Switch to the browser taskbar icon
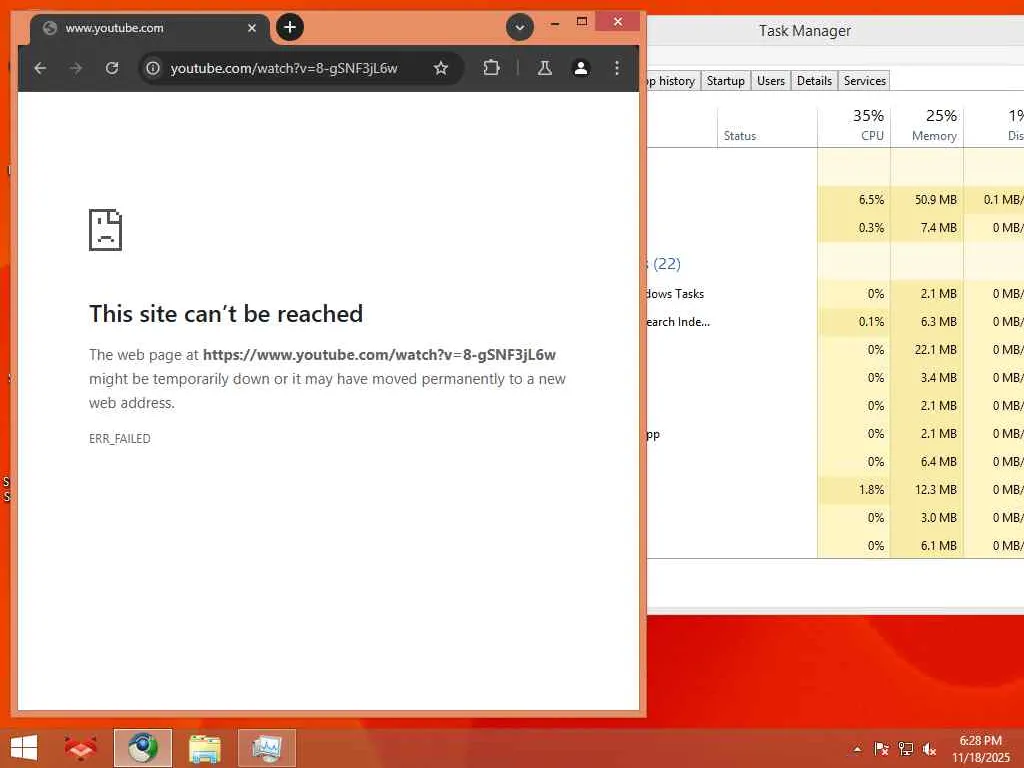This screenshot has width=1024, height=768. pos(142,748)
